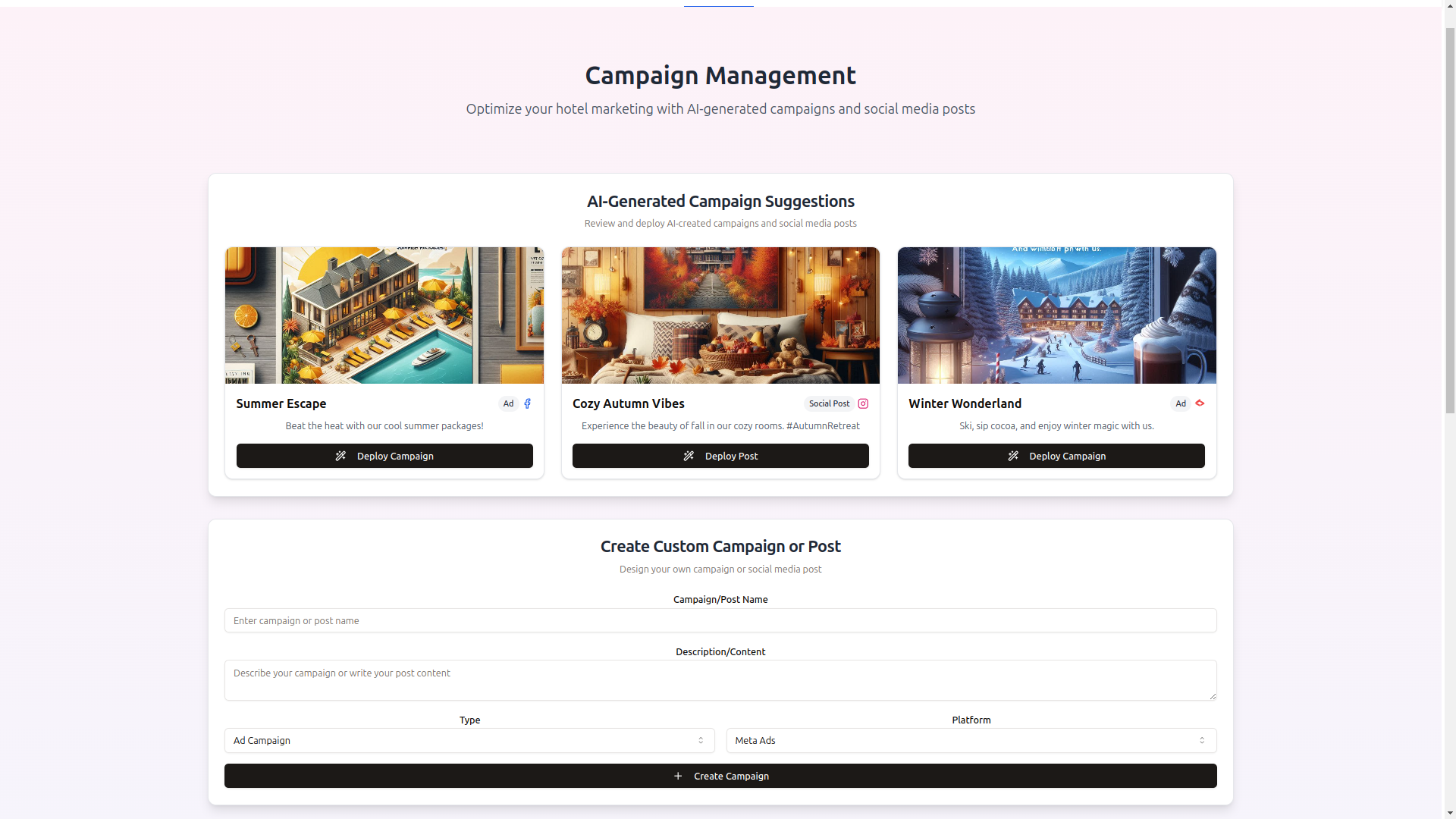Click Facebook icon on Summer Escape card
Image resolution: width=1456 pixels, height=819 pixels.
pos(527,403)
